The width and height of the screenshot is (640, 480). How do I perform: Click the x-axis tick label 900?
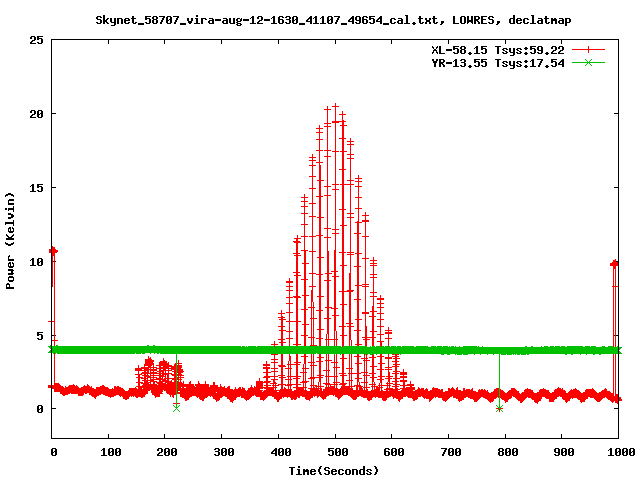(x=564, y=452)
